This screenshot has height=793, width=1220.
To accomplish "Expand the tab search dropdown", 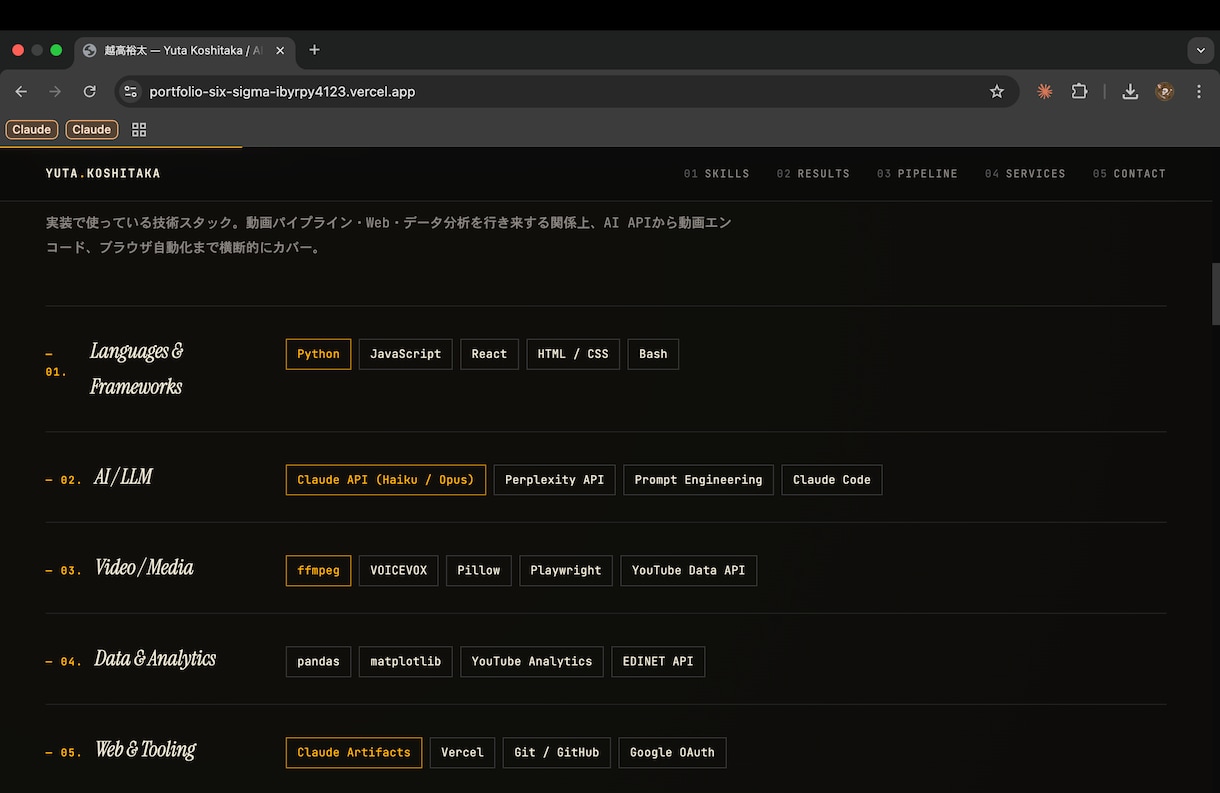I will [1199, 50].
